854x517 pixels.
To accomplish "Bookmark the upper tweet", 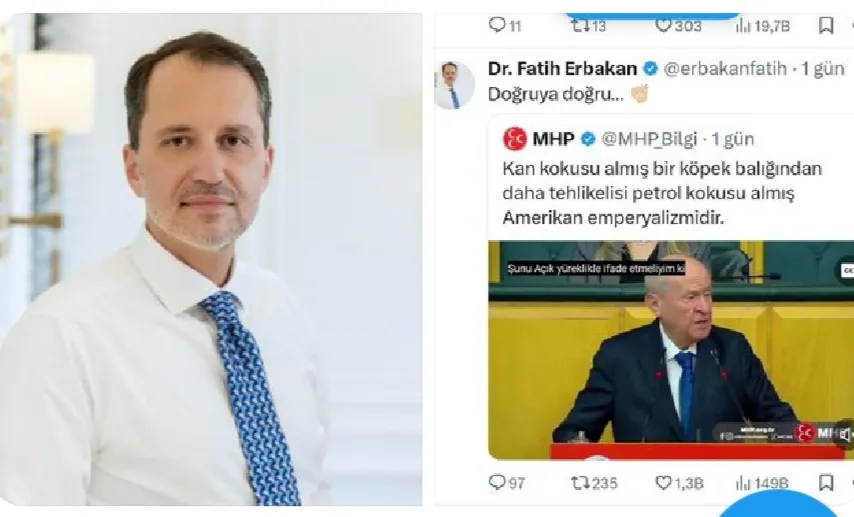I will (826, 25).
